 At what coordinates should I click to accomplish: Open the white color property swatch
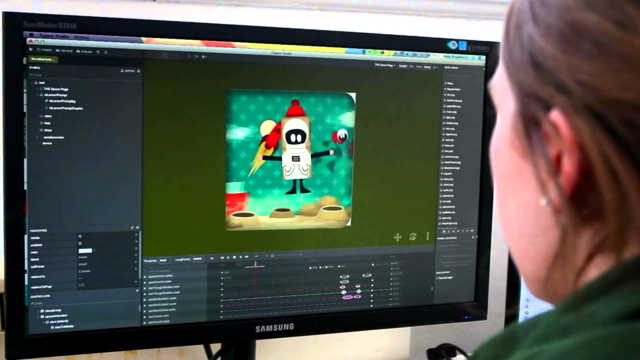(85, 251)
